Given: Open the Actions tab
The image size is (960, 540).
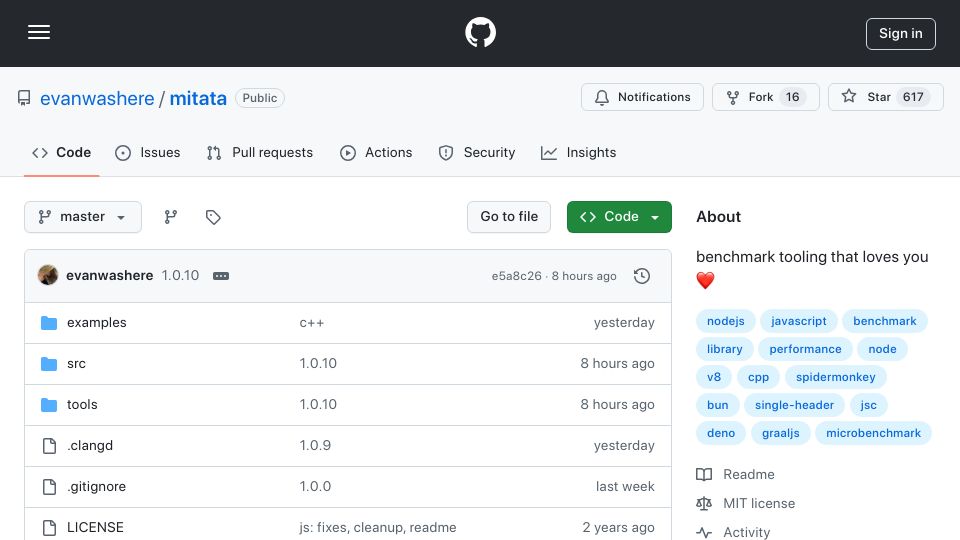Looking at the screenshot, I should pyautogui.click(x=376, y=152).
